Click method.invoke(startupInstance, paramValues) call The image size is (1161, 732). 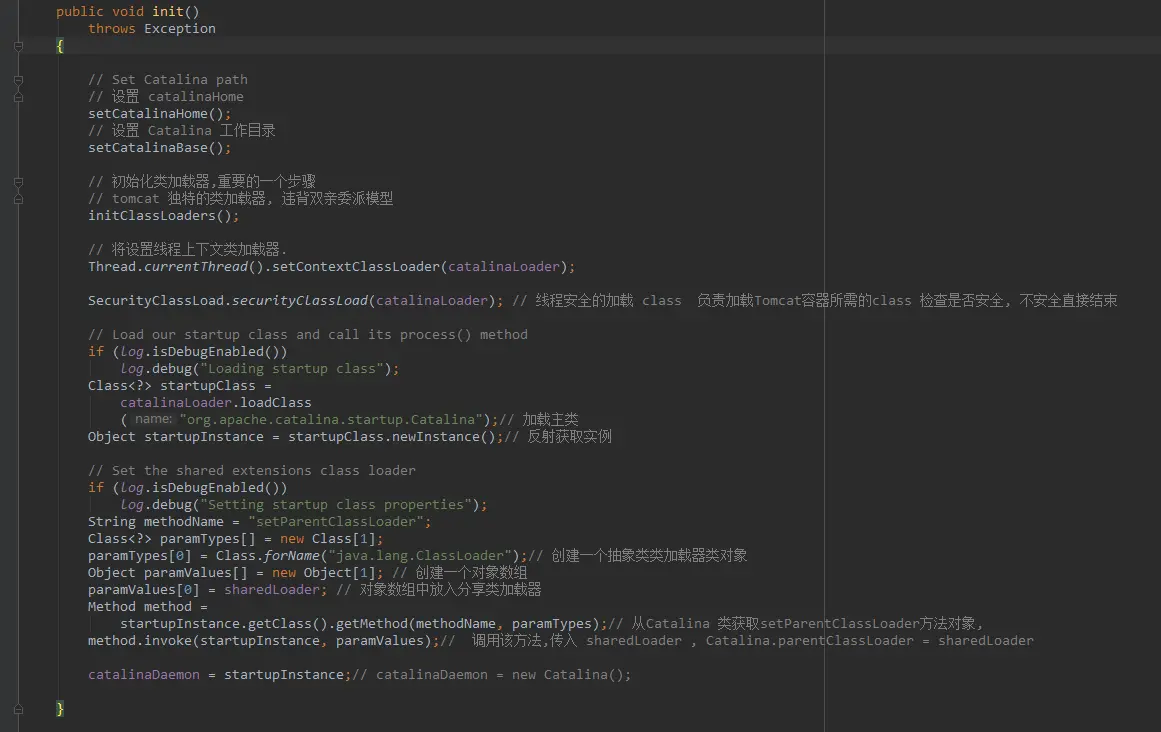tap(260, 642)
